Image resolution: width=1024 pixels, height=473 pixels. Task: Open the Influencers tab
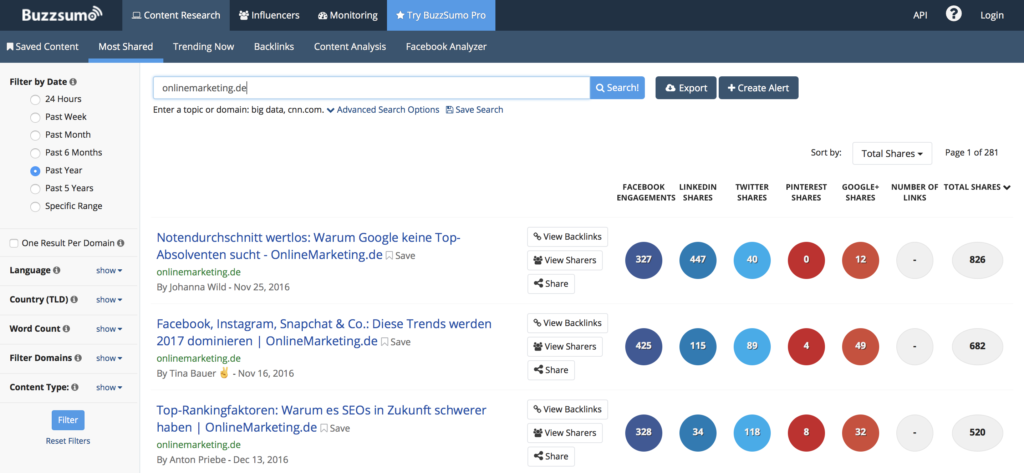point(269,15)
